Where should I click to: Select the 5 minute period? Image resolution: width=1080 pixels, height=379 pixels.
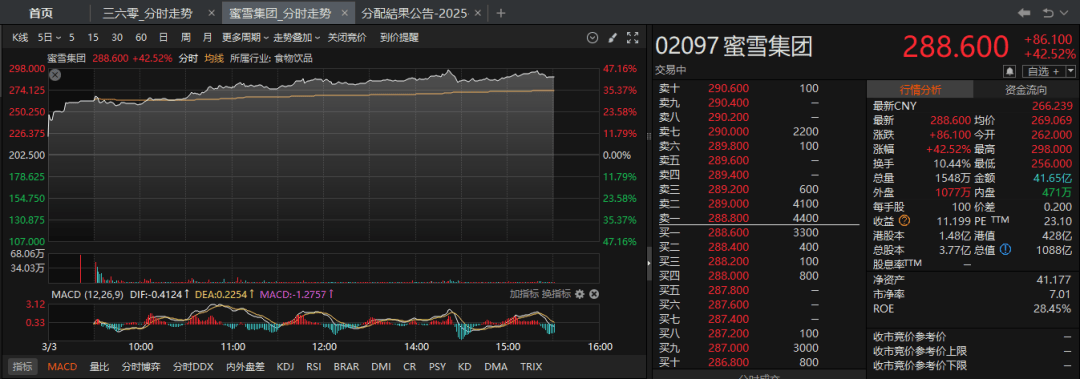pyautogui.click(x=72, y=38)
